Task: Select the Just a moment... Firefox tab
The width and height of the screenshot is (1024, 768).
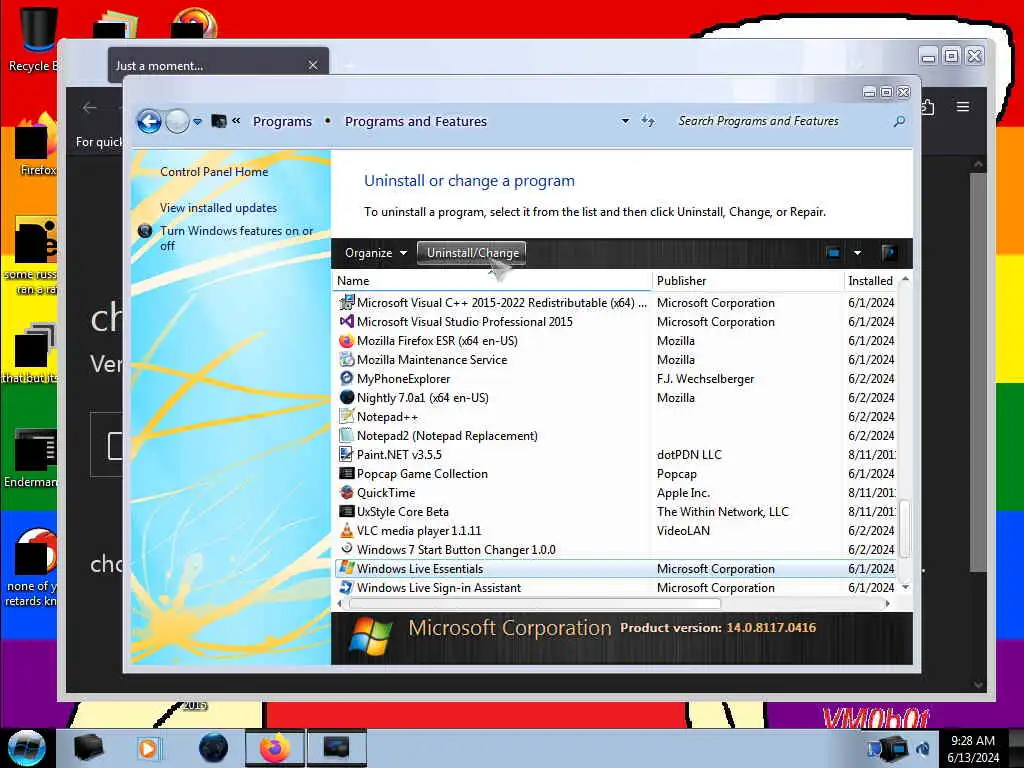Action: (x=218, y=65)
